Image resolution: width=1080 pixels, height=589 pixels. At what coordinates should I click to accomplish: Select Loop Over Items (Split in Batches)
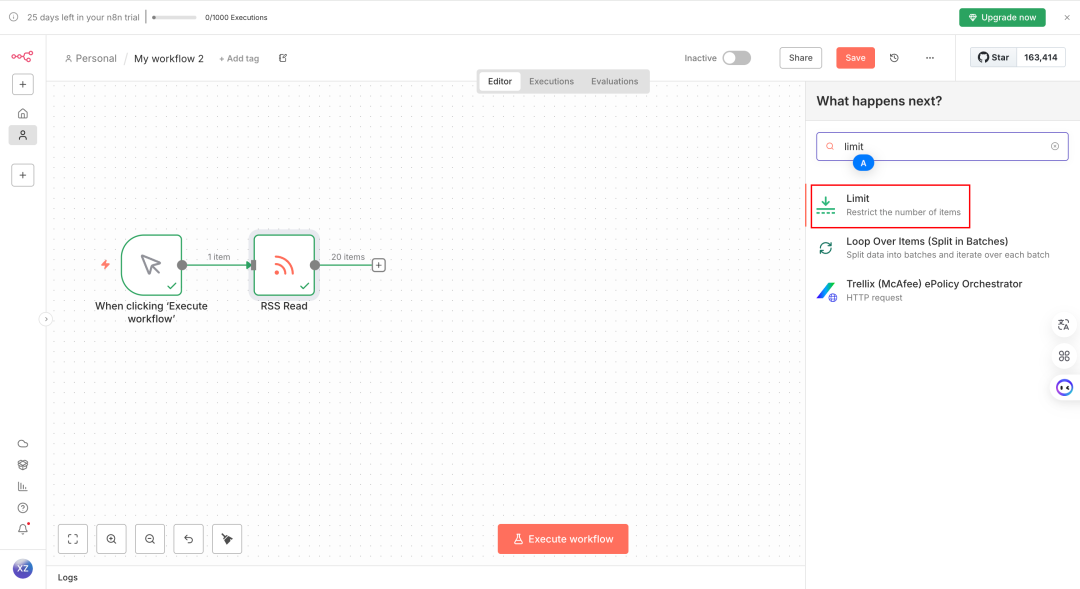(942, 248)
